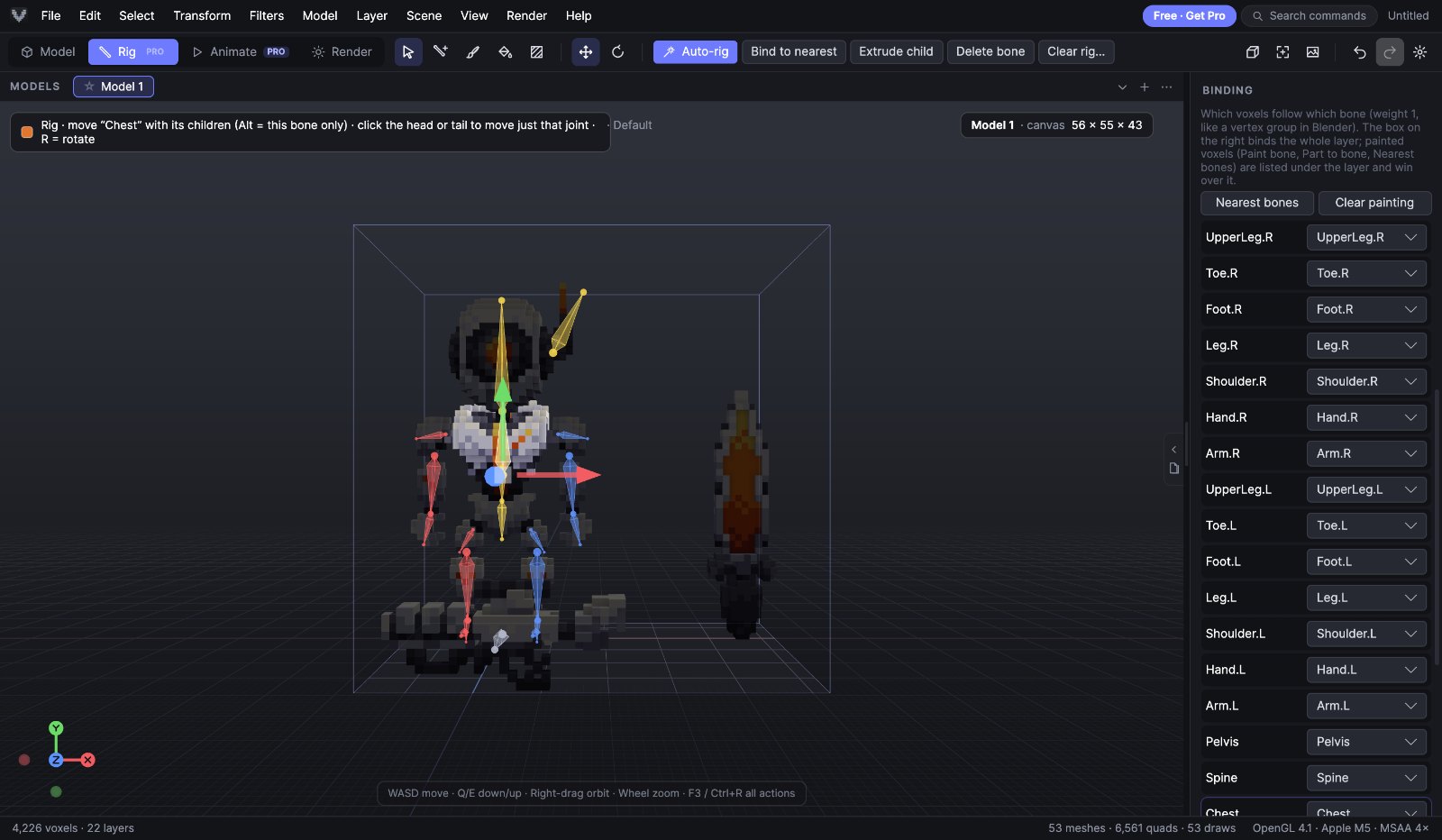Click Bind to nearest button
Screen dimensions: 1442x840
pyautogui.click(x=794, y=52)
